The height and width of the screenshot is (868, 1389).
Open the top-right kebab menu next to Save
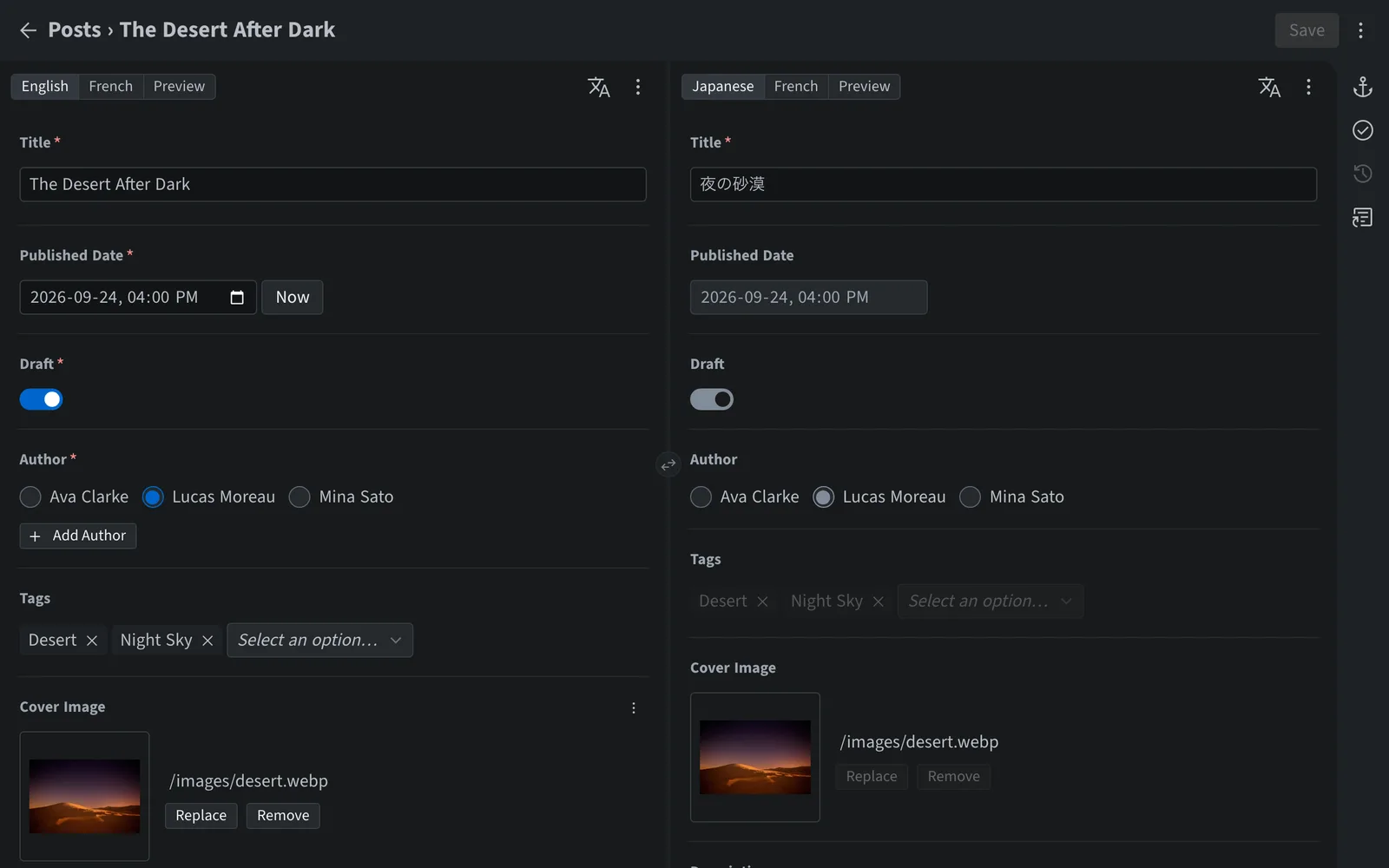[x=1360, y=30]
